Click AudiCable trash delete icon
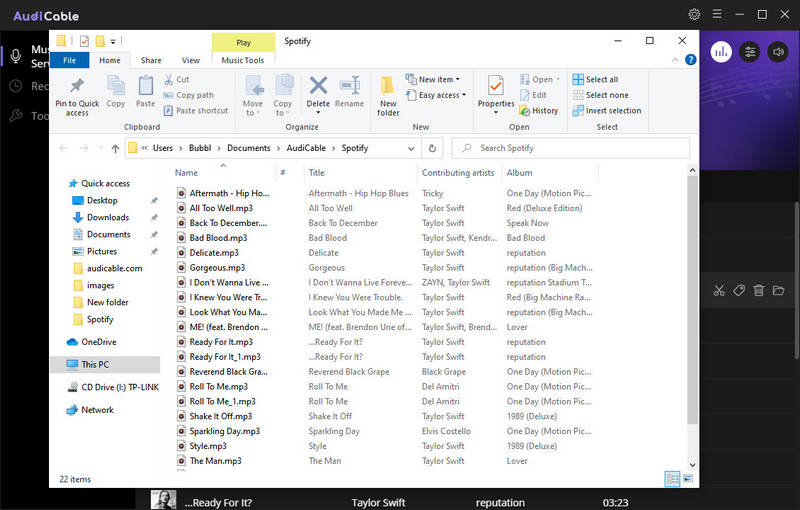 pyautogui.click(x=759, y=291)
